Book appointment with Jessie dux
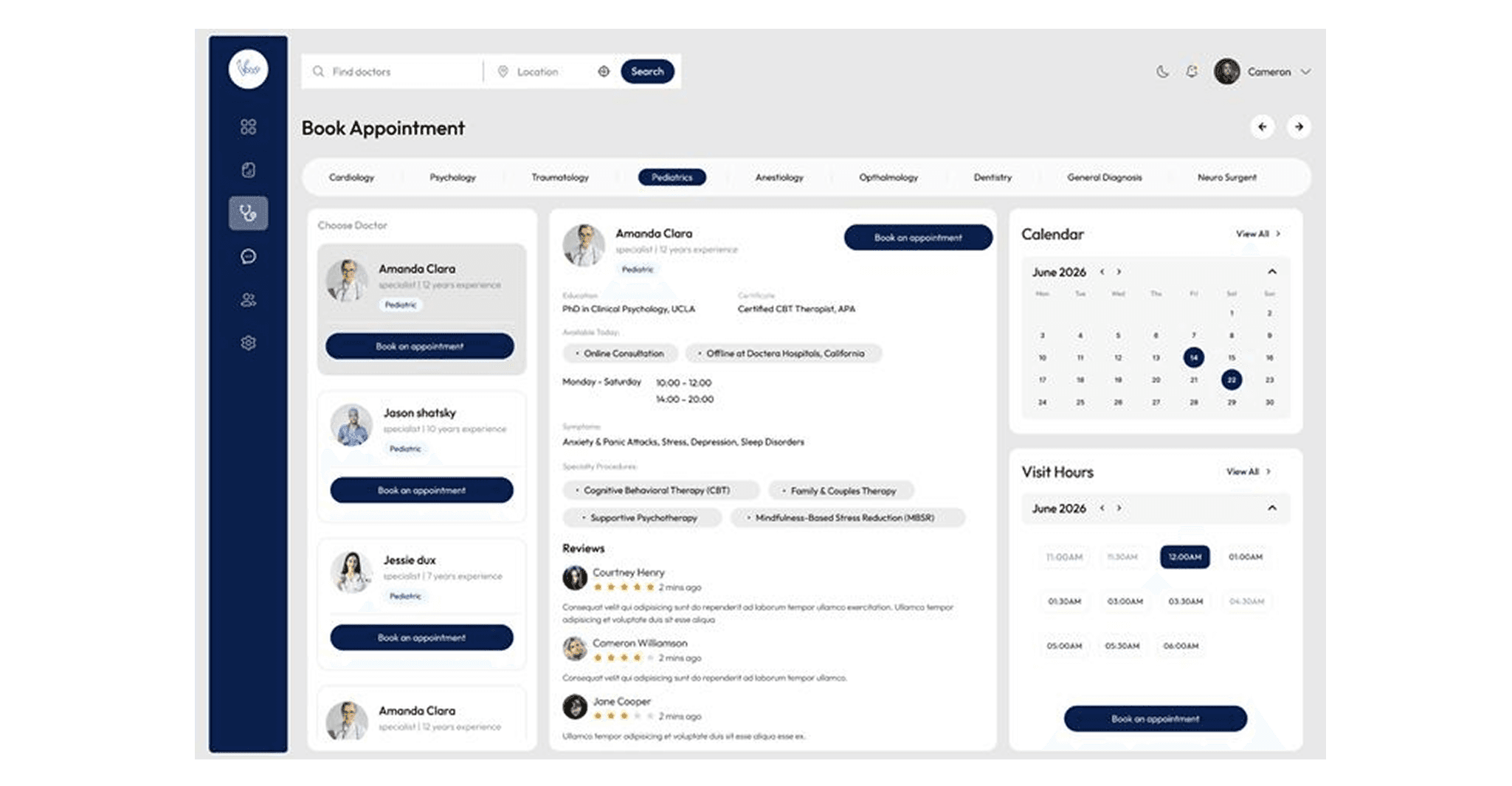Image resolution: width=1512 pixels, height=786 pixels. click(421, 638)
